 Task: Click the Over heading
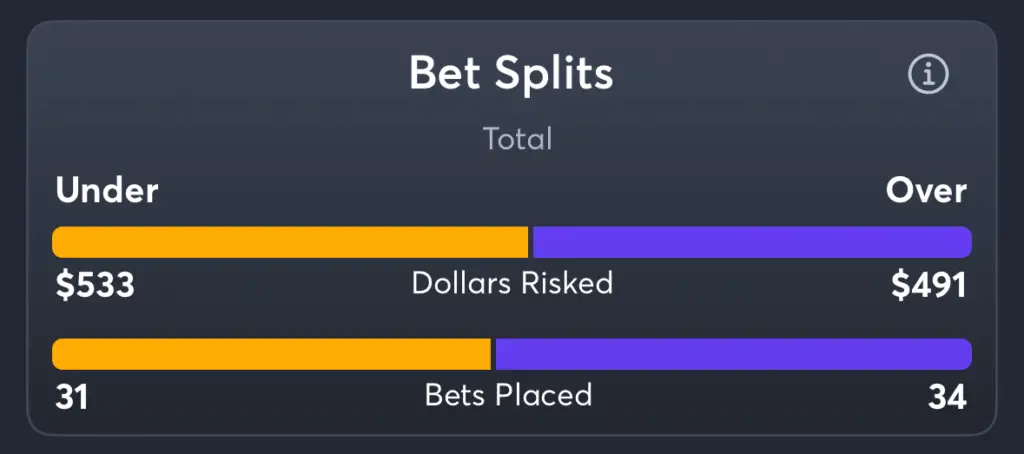[x=926, y=191]
